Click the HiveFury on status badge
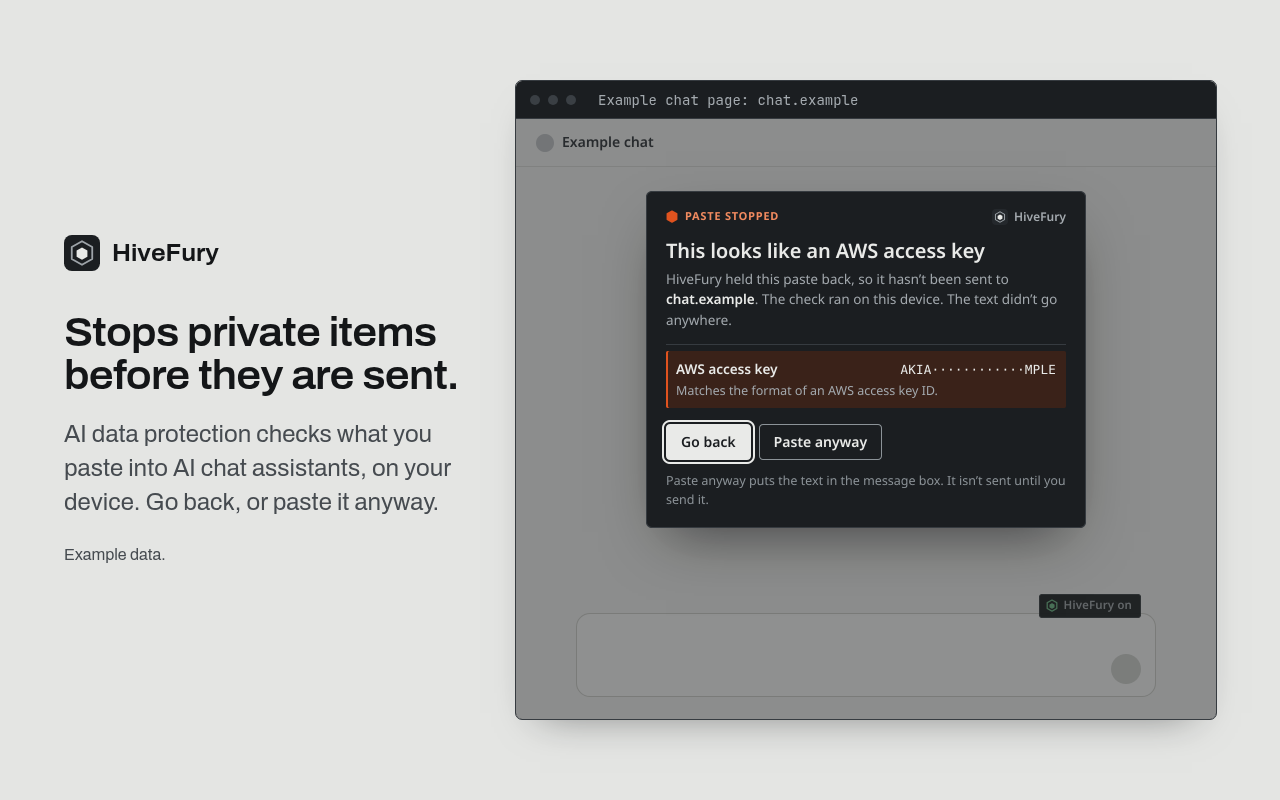The image size is (1280, 800). (x=1090, y=606)
